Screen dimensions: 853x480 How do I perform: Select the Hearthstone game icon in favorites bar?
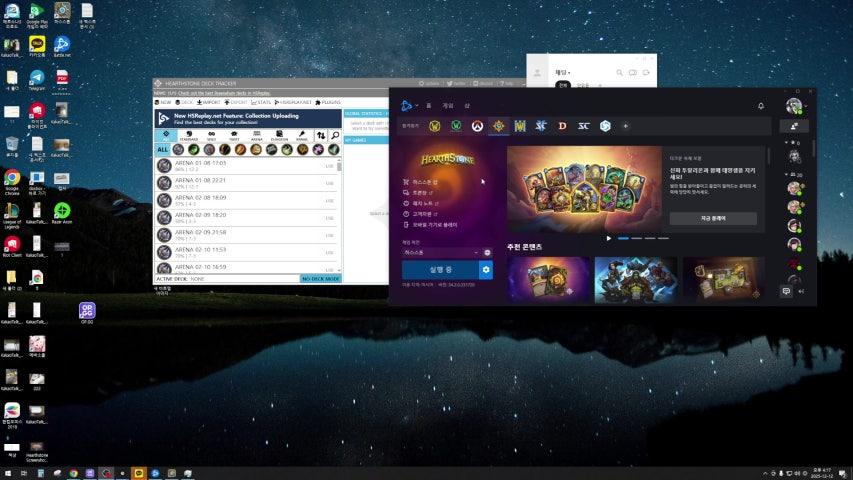(498, 126)
